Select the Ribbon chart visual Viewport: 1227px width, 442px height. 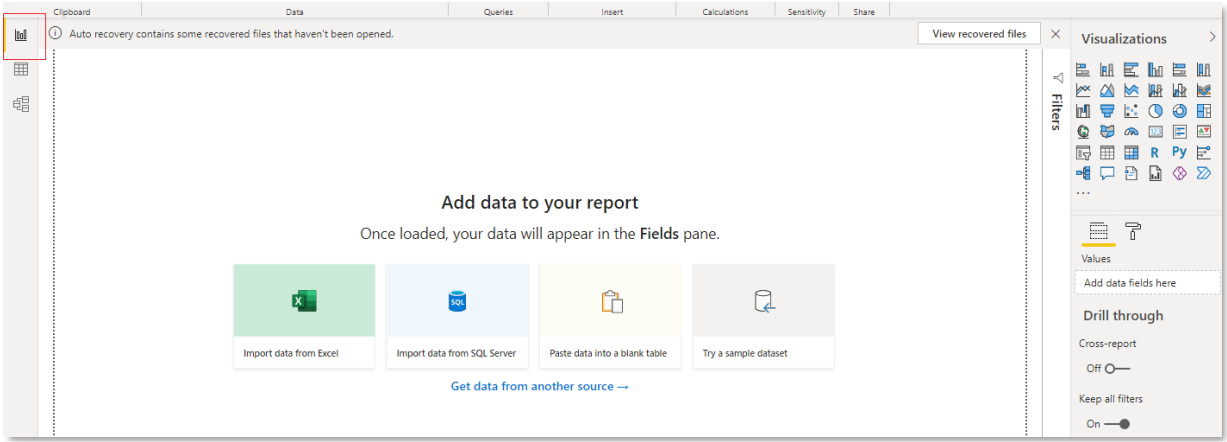(1203, 90)
